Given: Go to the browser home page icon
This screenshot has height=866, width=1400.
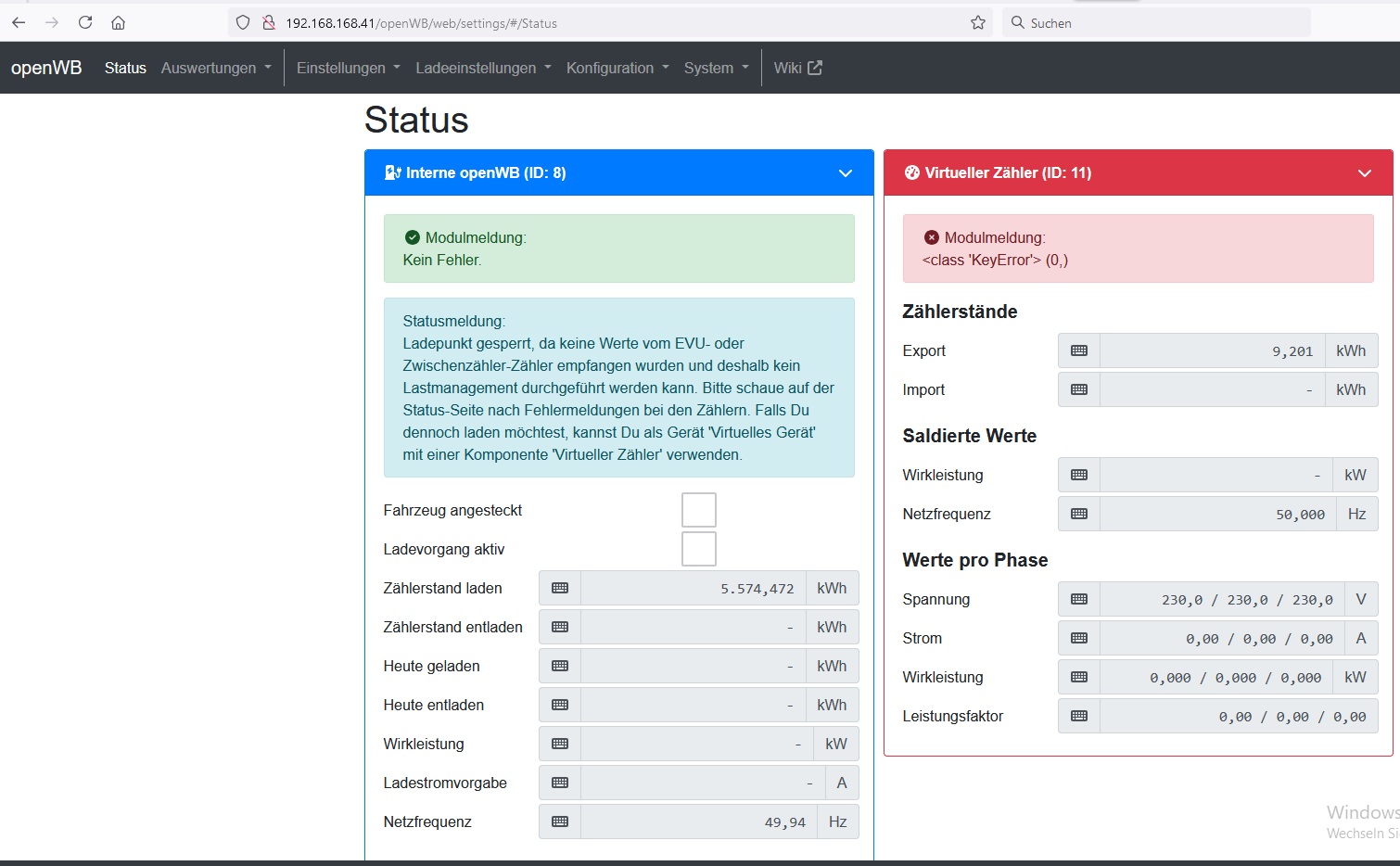Looking at the screenshot, I should (118, 22).
